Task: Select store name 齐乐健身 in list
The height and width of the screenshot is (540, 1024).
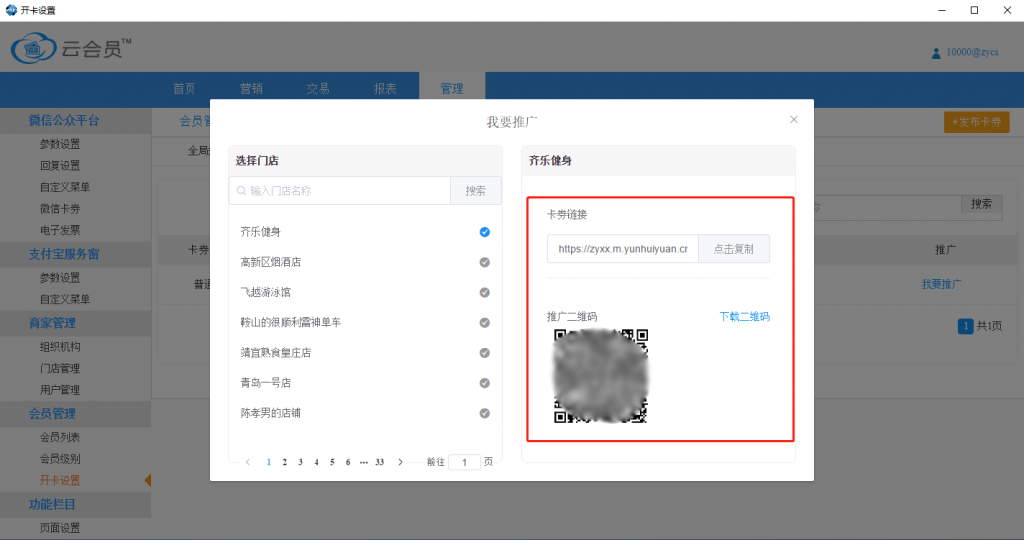Action: (261, 232)
